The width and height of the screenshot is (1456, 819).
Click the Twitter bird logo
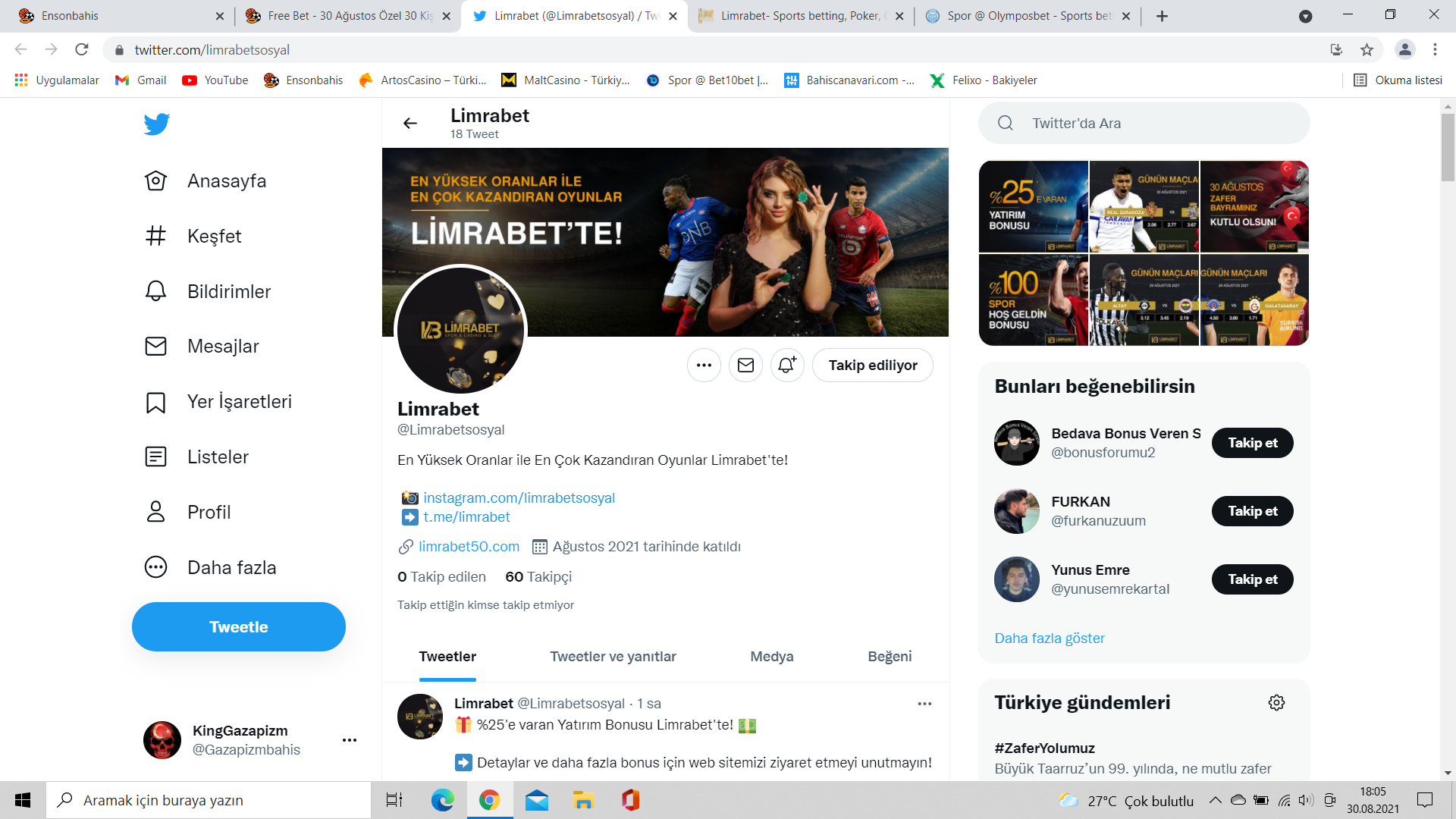tap(156, 124)
